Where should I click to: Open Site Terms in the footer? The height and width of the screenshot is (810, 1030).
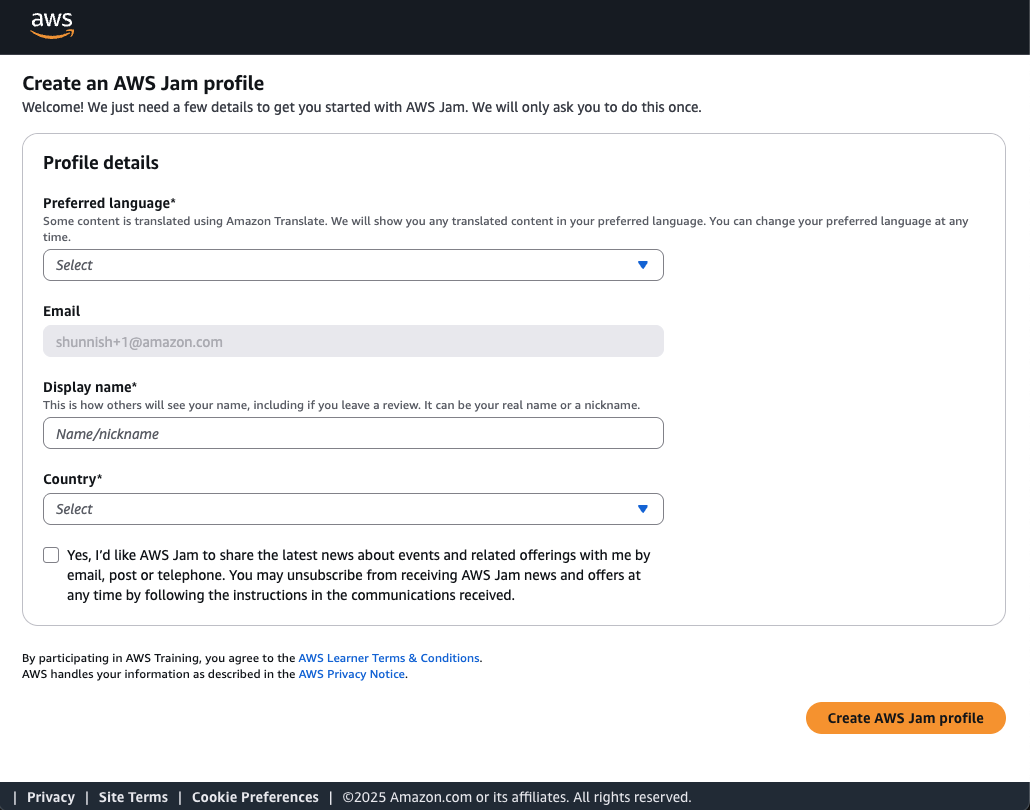[x=133, y=797]
